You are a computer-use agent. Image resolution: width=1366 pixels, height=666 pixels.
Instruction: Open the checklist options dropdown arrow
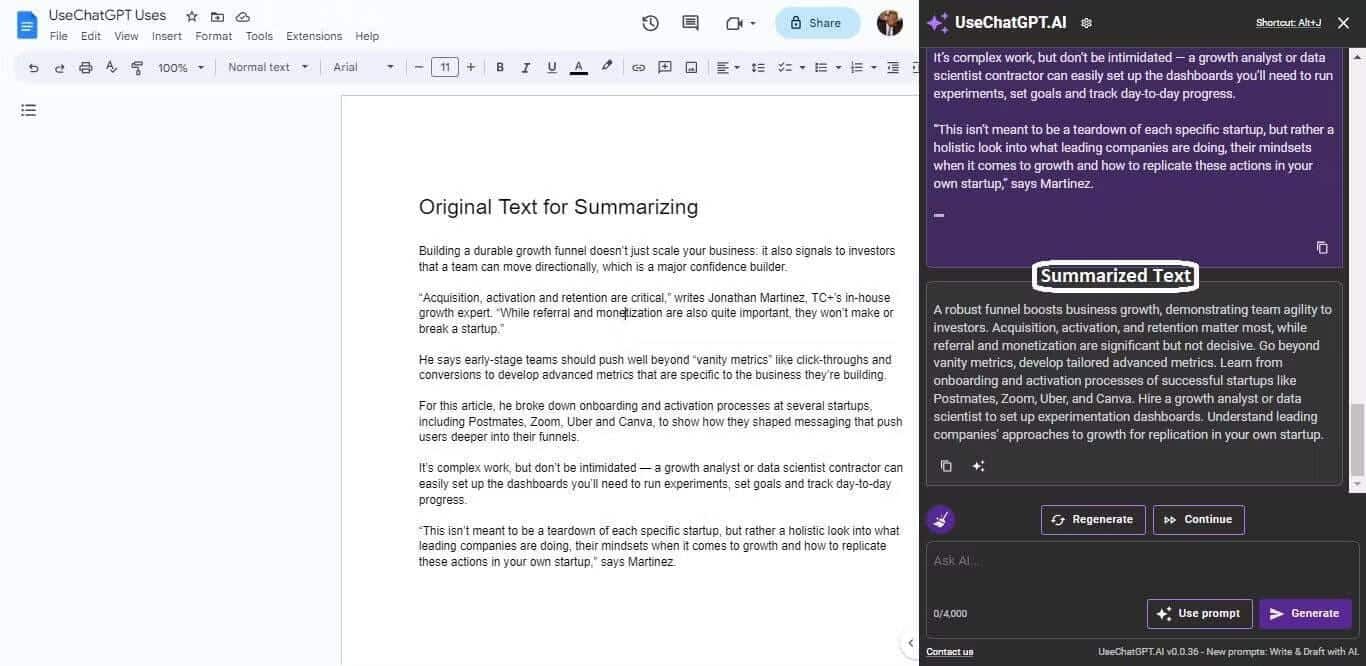tap(802, 67)
